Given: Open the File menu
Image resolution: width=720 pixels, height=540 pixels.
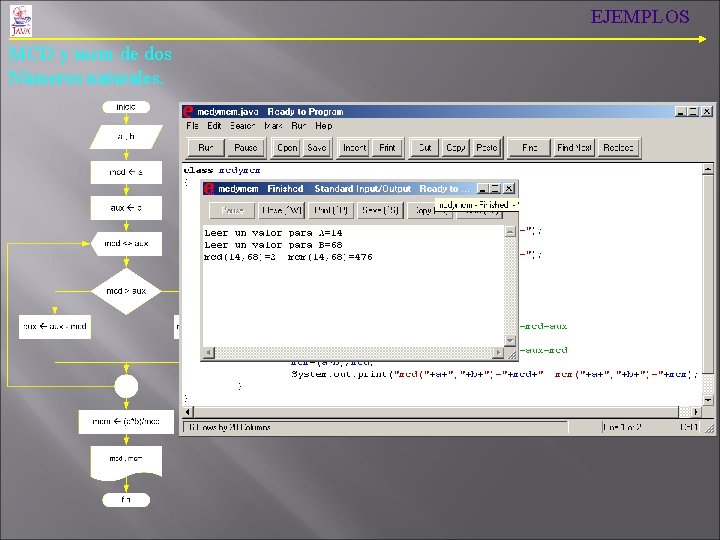Looking at the screenshot, I should pyautogui.click(x=192, y=126).
